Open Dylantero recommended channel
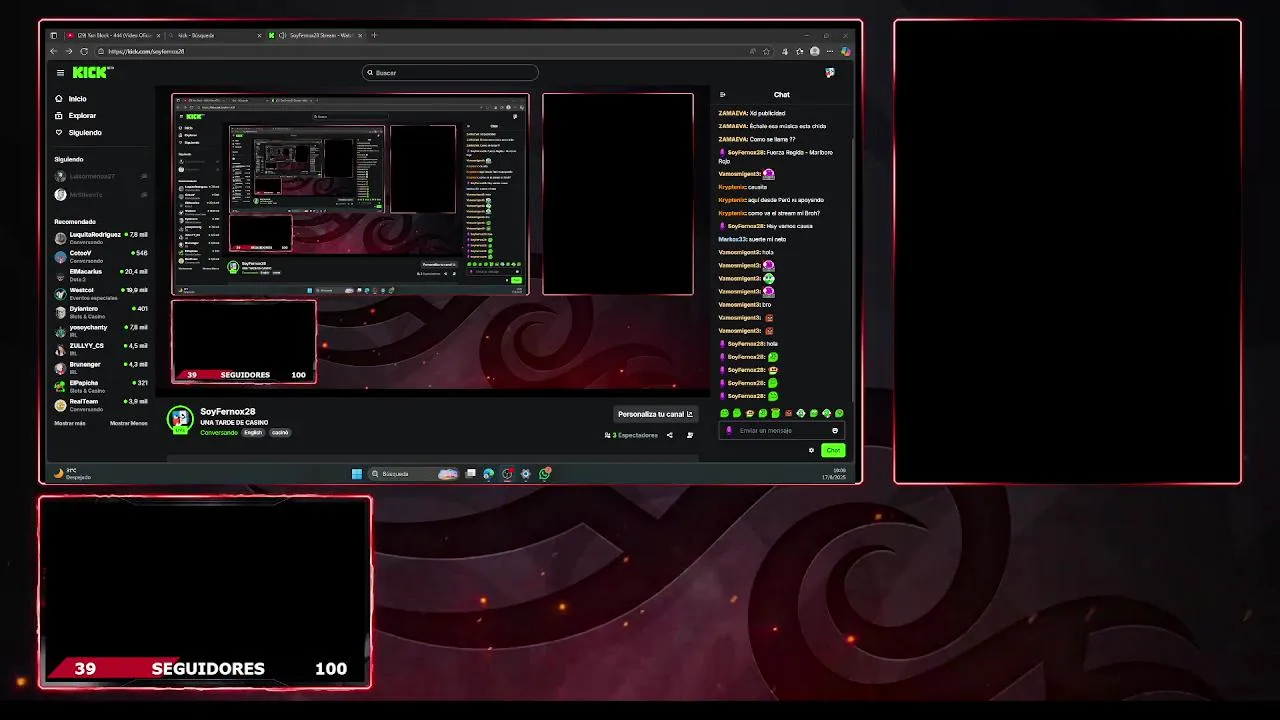The height and width of the screenshot is (720, 1280). [x=101, y=311]
